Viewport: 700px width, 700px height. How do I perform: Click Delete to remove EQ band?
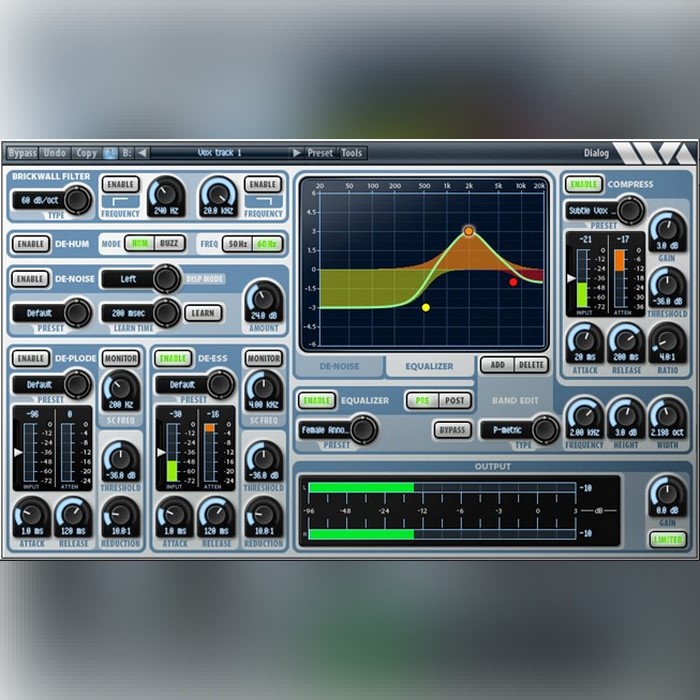point(531,365)
